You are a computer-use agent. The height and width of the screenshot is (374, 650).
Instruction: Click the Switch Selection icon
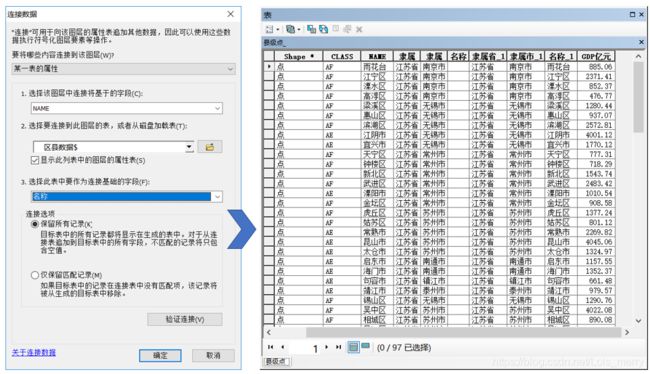tap(323, 29)
